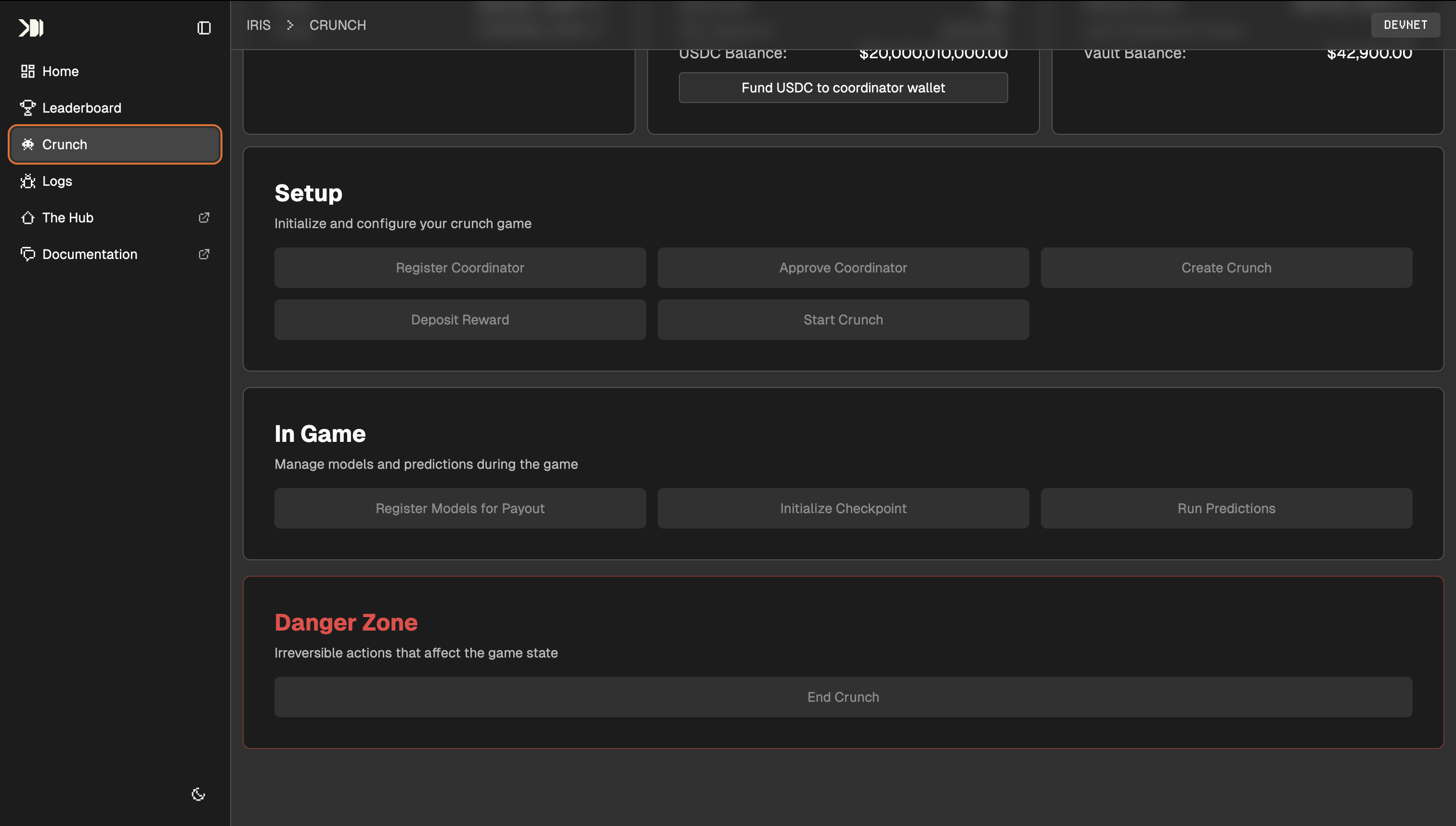Click Approve Coordinator
This screenshot has width=1456, height=826.
pyautogui.click(x=843, y=267)
